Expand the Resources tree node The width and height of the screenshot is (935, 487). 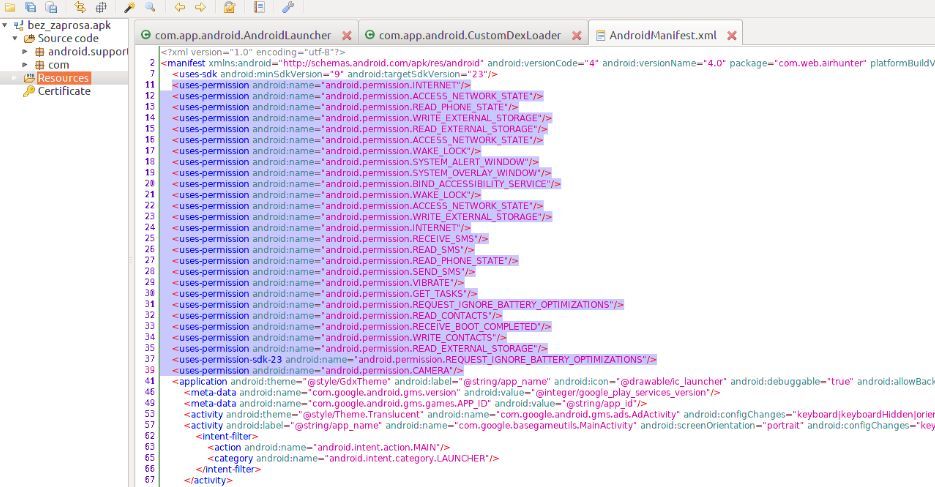(x=15, y=78)
